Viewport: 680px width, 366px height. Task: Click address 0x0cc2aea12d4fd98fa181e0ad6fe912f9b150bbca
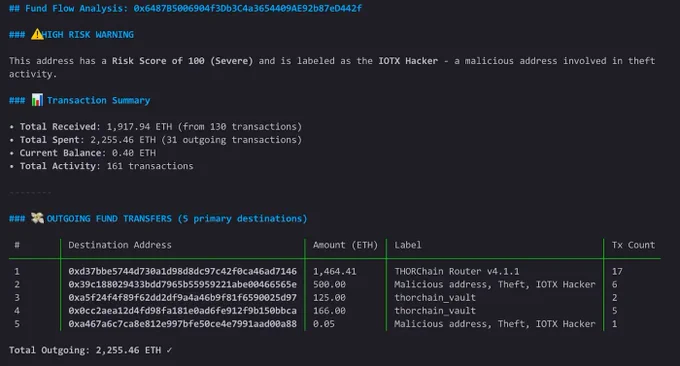(x=183, y=310)
